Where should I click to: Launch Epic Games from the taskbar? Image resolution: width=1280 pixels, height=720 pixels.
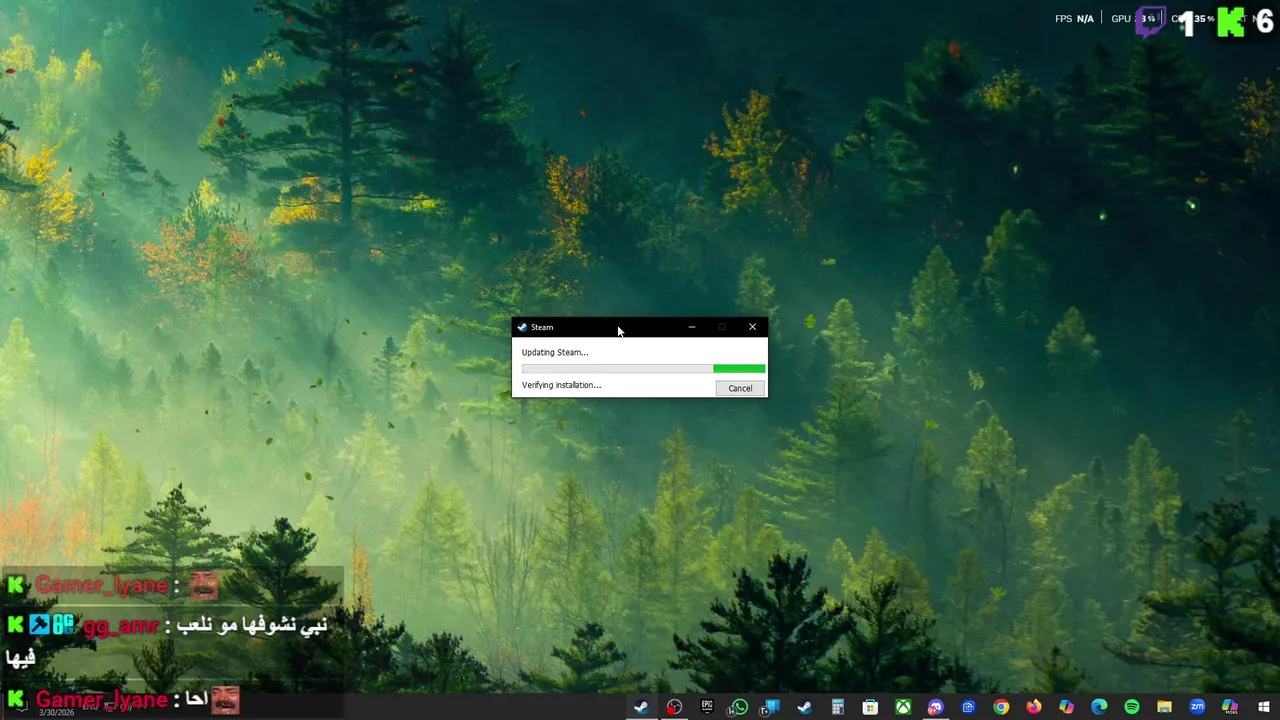tap(707, 707)
